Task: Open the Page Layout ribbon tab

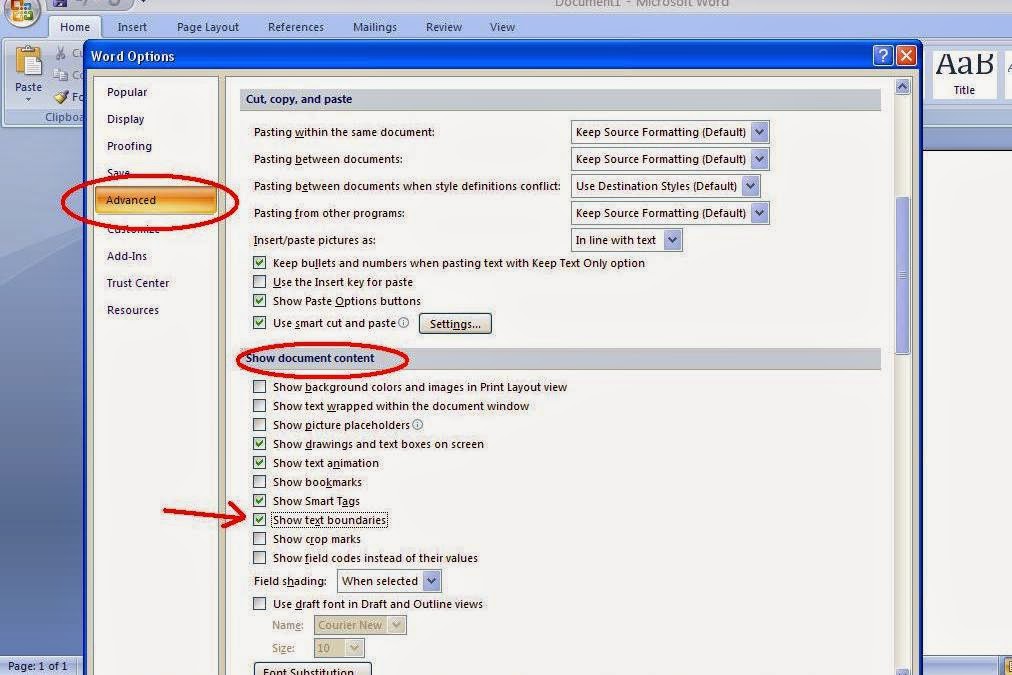Action: click(207, 27)
